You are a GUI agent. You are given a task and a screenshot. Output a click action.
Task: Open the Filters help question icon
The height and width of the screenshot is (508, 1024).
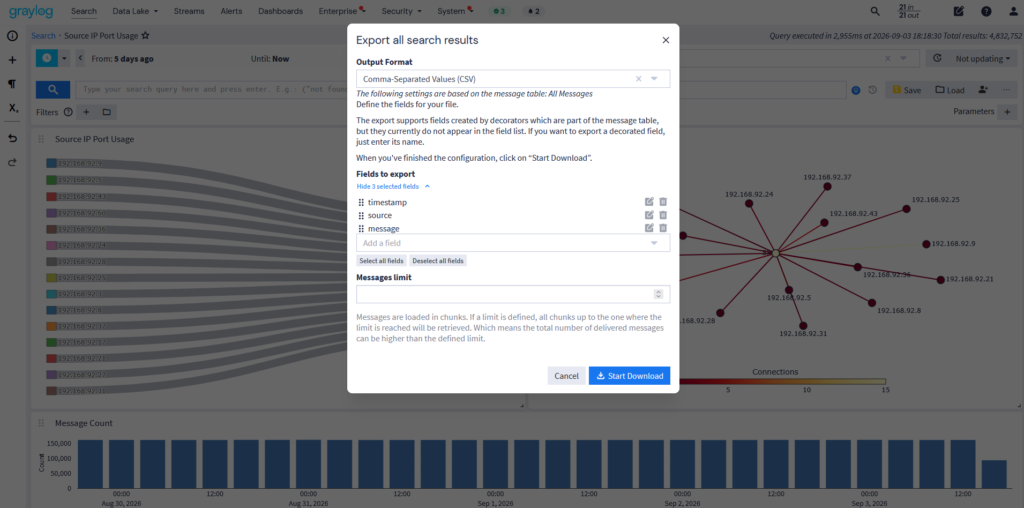pos(68,112)
